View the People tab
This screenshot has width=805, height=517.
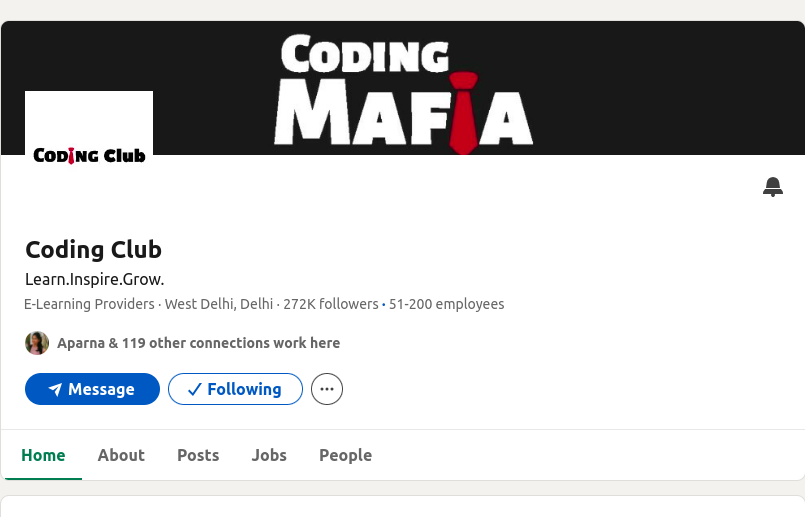[x=345, y=455]
